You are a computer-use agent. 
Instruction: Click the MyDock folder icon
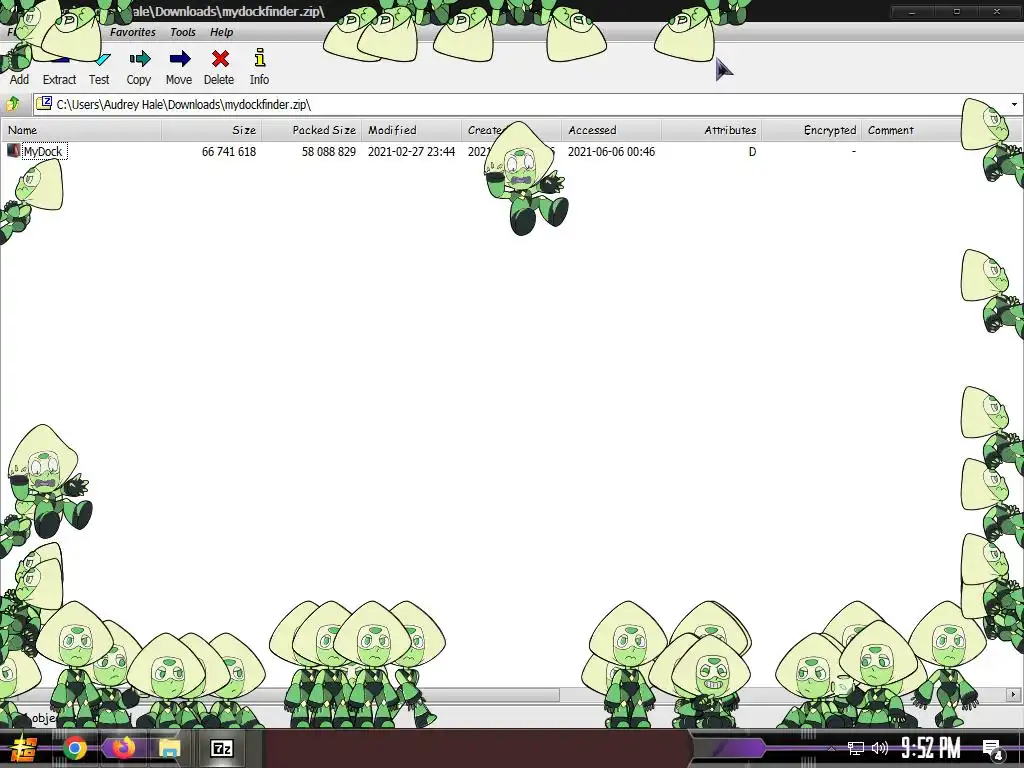click(13, 151)
